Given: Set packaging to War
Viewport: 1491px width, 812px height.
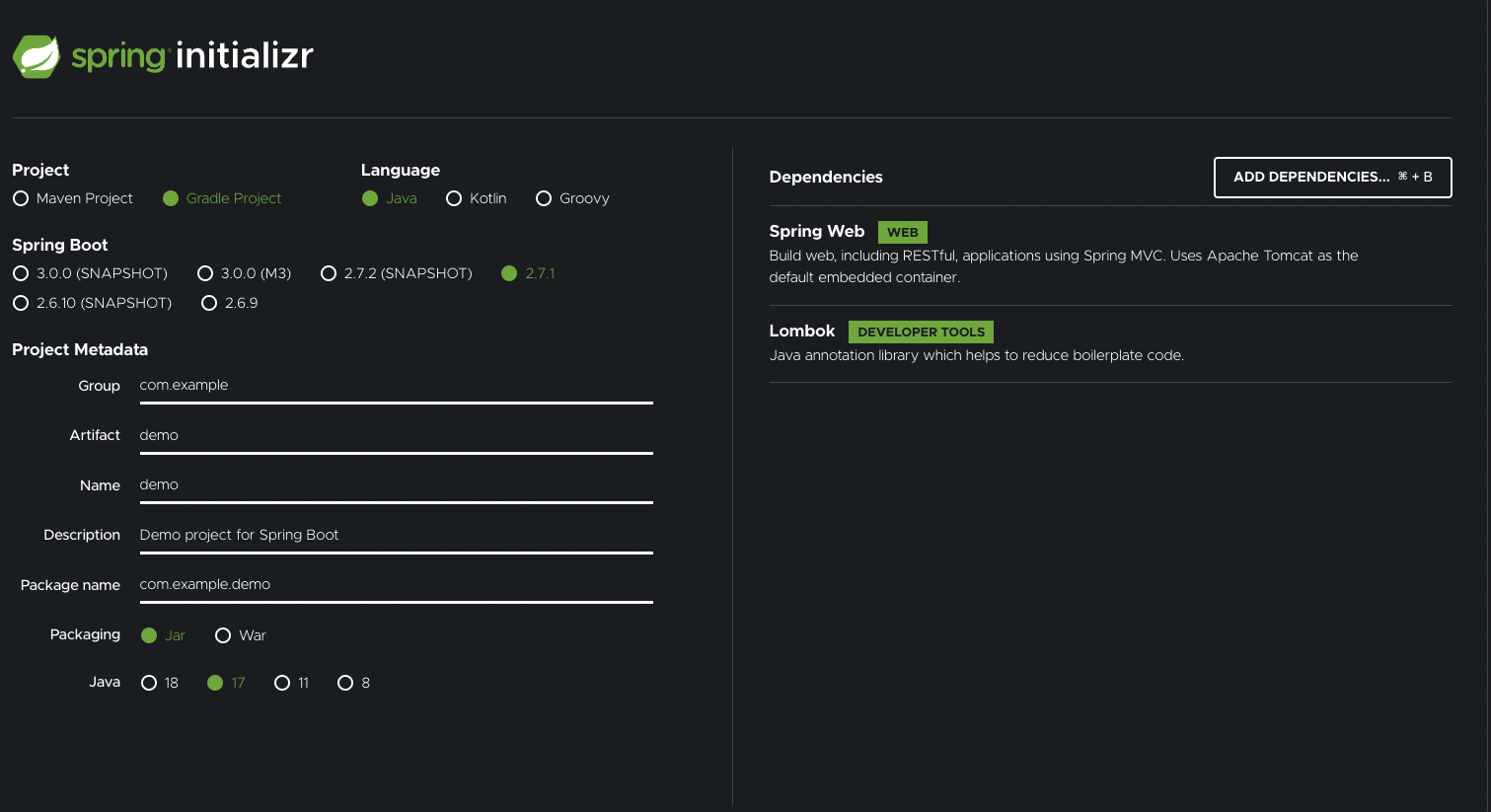Looking at the screenshot, I should coord(241,635).
